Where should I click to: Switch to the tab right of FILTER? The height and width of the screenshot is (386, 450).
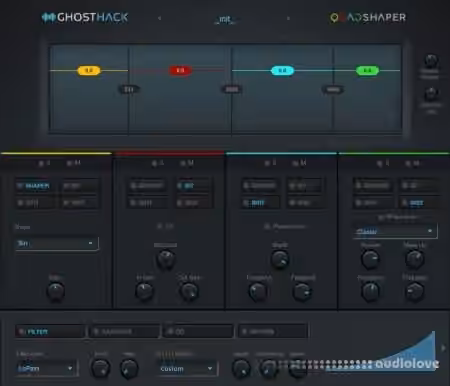click(124, 332)
